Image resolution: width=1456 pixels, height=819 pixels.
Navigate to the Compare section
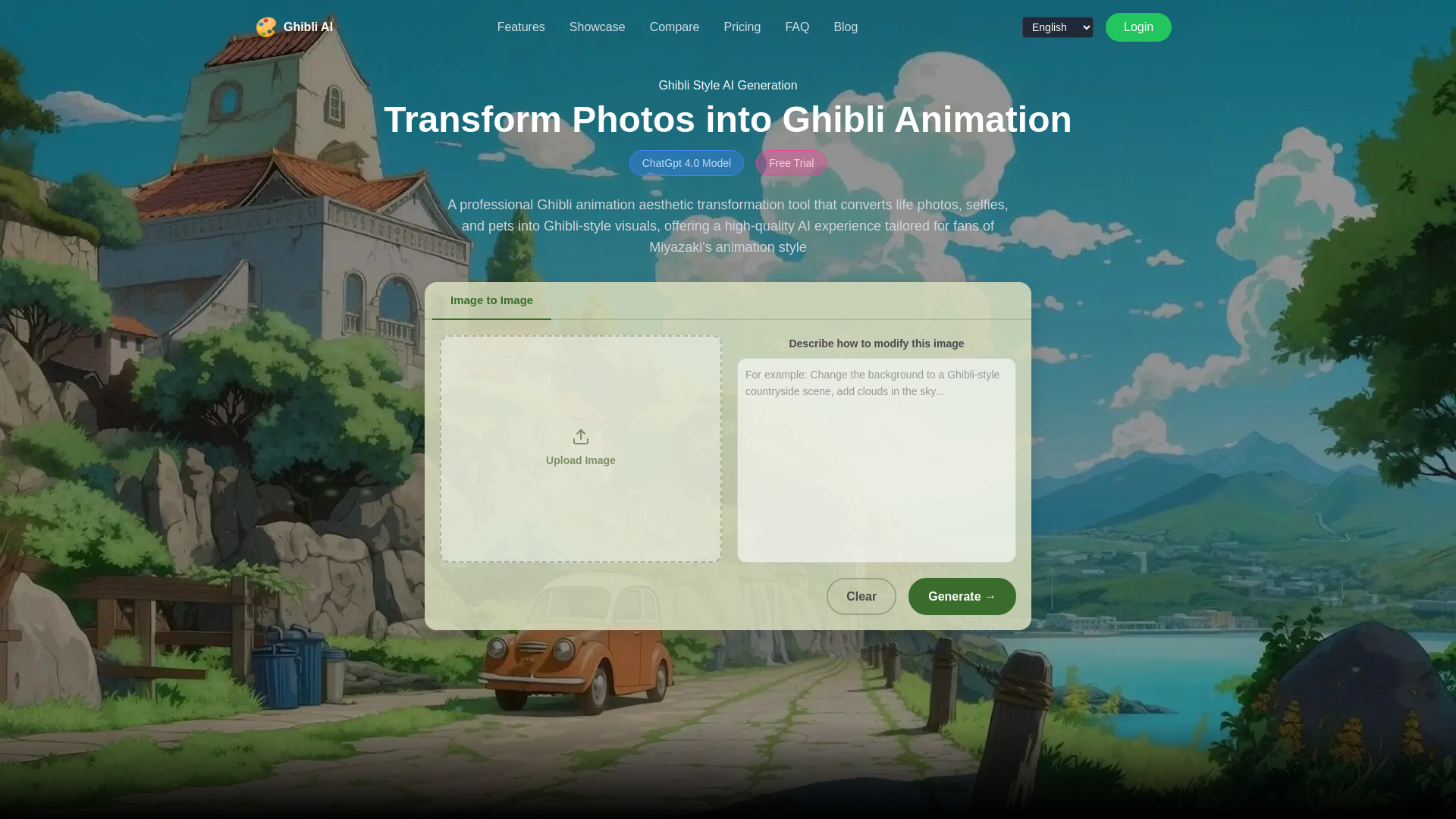[x=674, y=27]
